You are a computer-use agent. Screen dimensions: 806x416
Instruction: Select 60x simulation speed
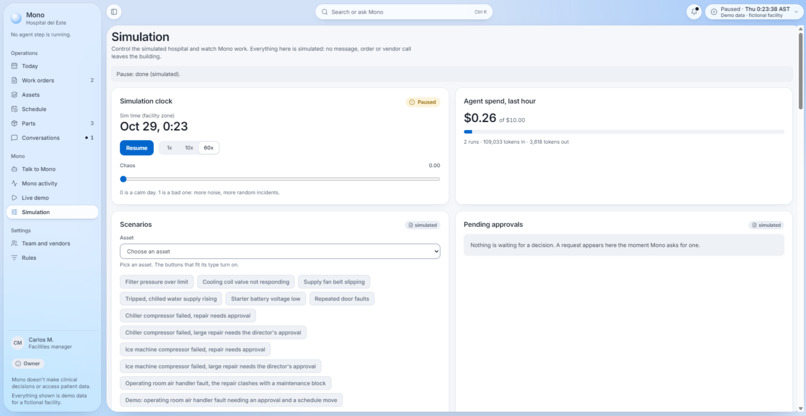(209, 148)
